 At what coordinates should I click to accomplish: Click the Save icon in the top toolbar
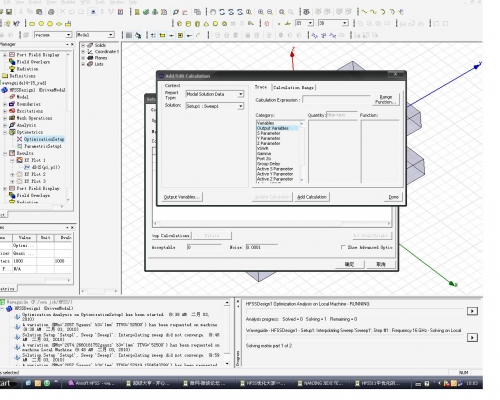click(9, 12)
